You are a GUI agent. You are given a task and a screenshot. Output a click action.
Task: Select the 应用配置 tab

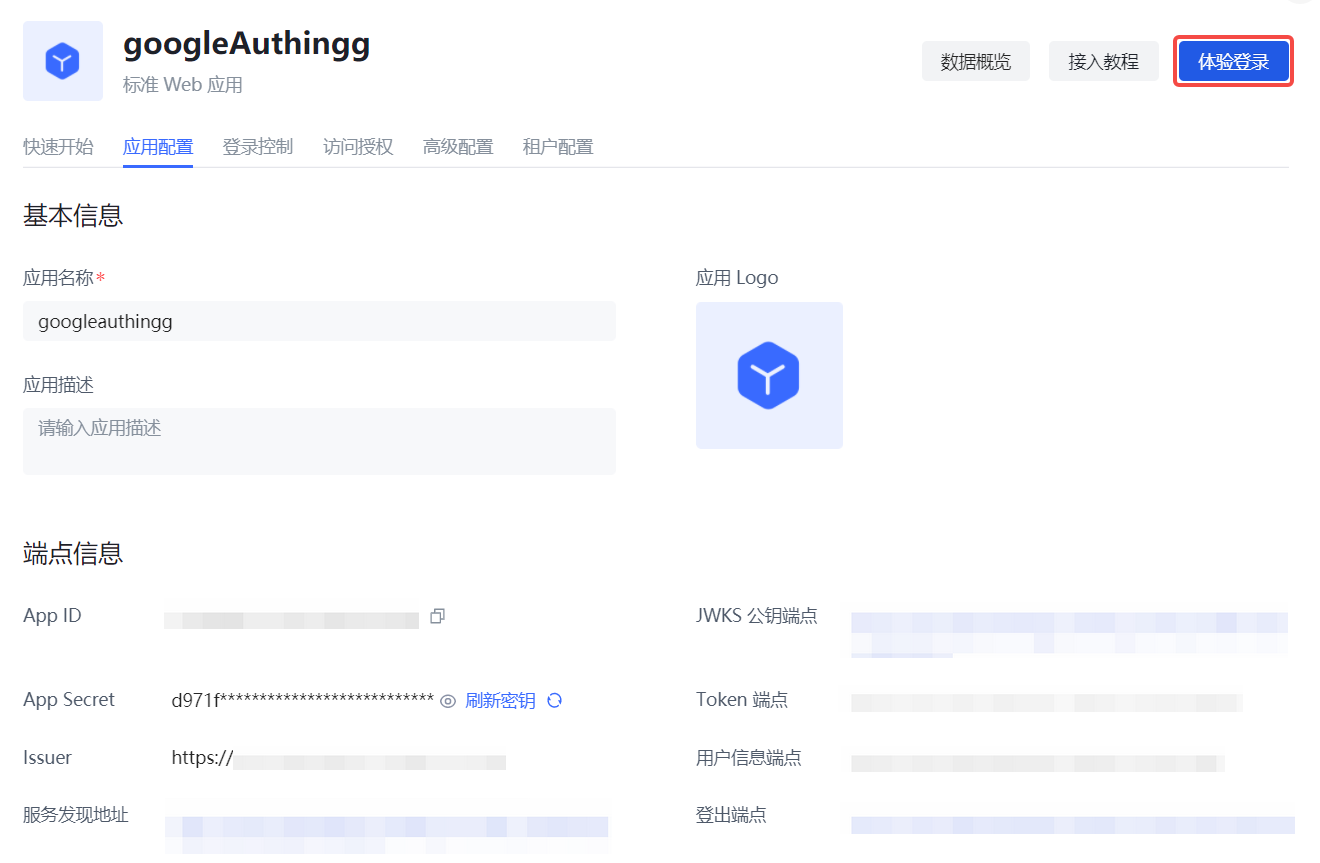tap(158, 147)
